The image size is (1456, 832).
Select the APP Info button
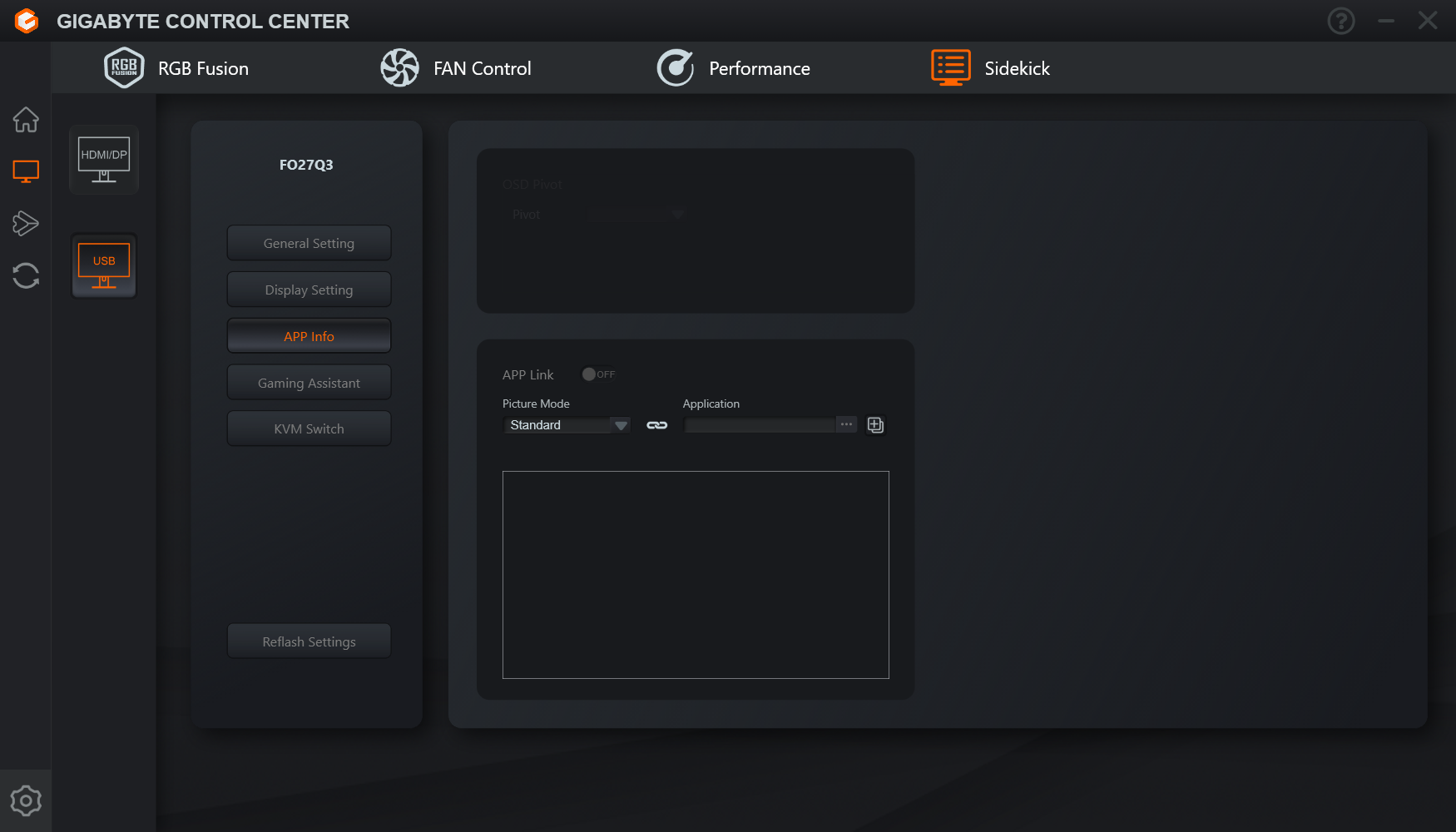pos(309,336)
